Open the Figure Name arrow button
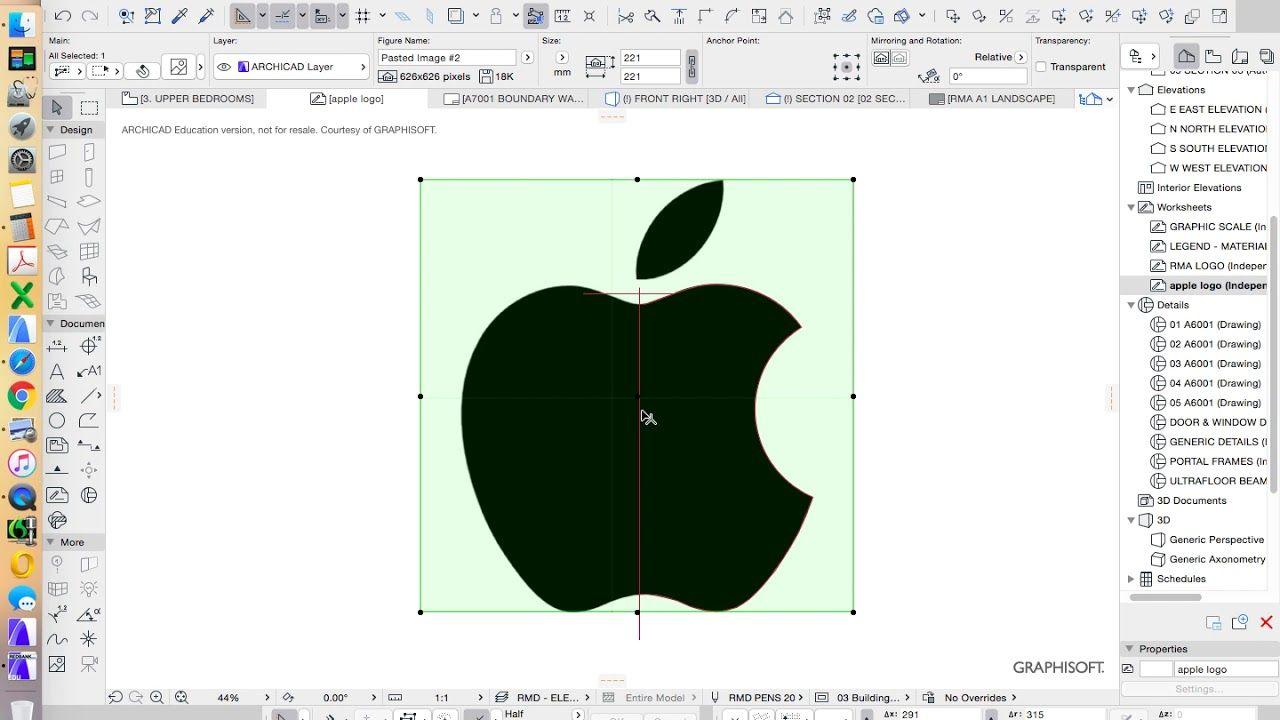The width and height of the screenshot is (1280, 720). click(527, 58)
